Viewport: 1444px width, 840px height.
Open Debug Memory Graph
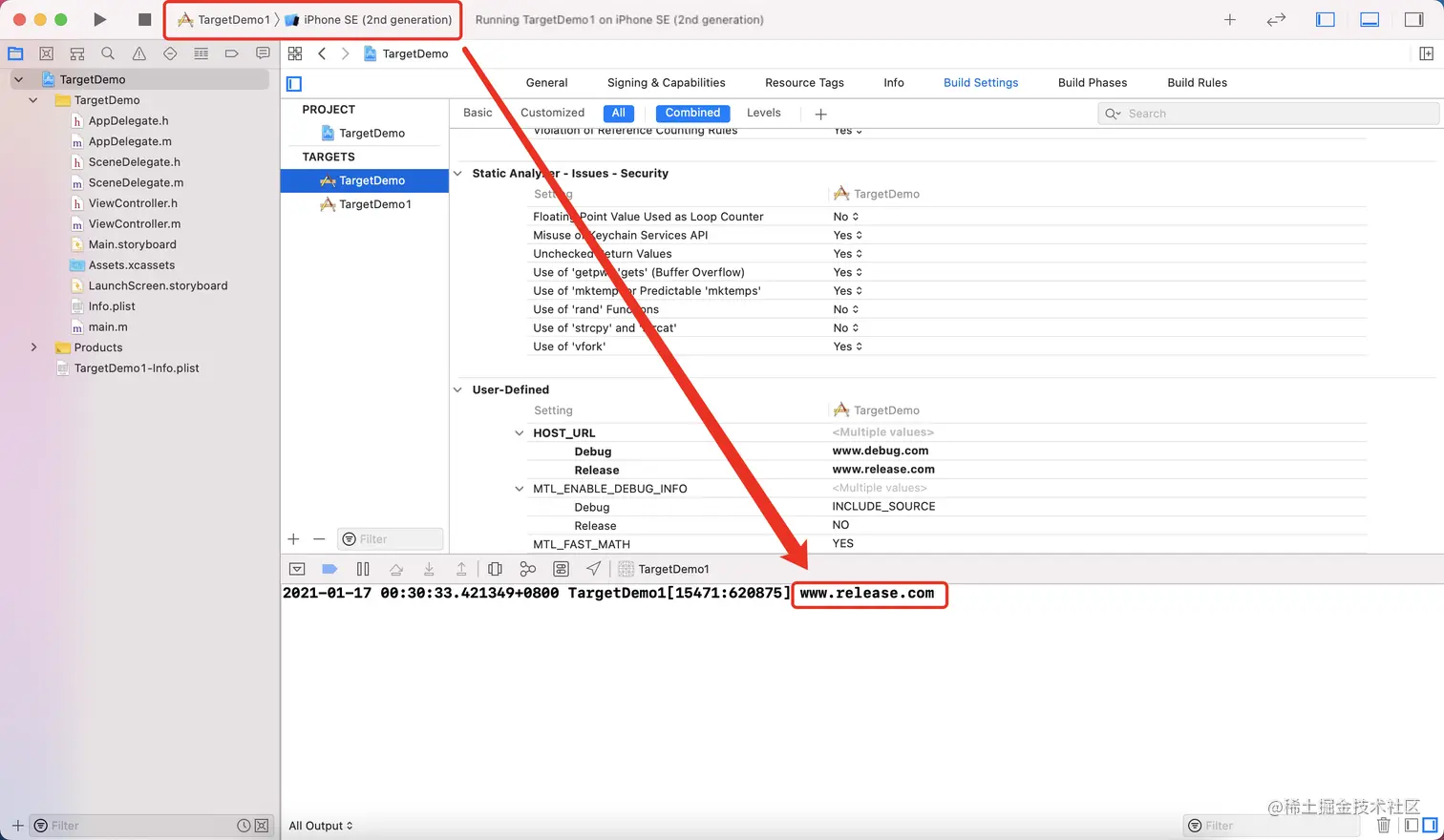(527, 569)
